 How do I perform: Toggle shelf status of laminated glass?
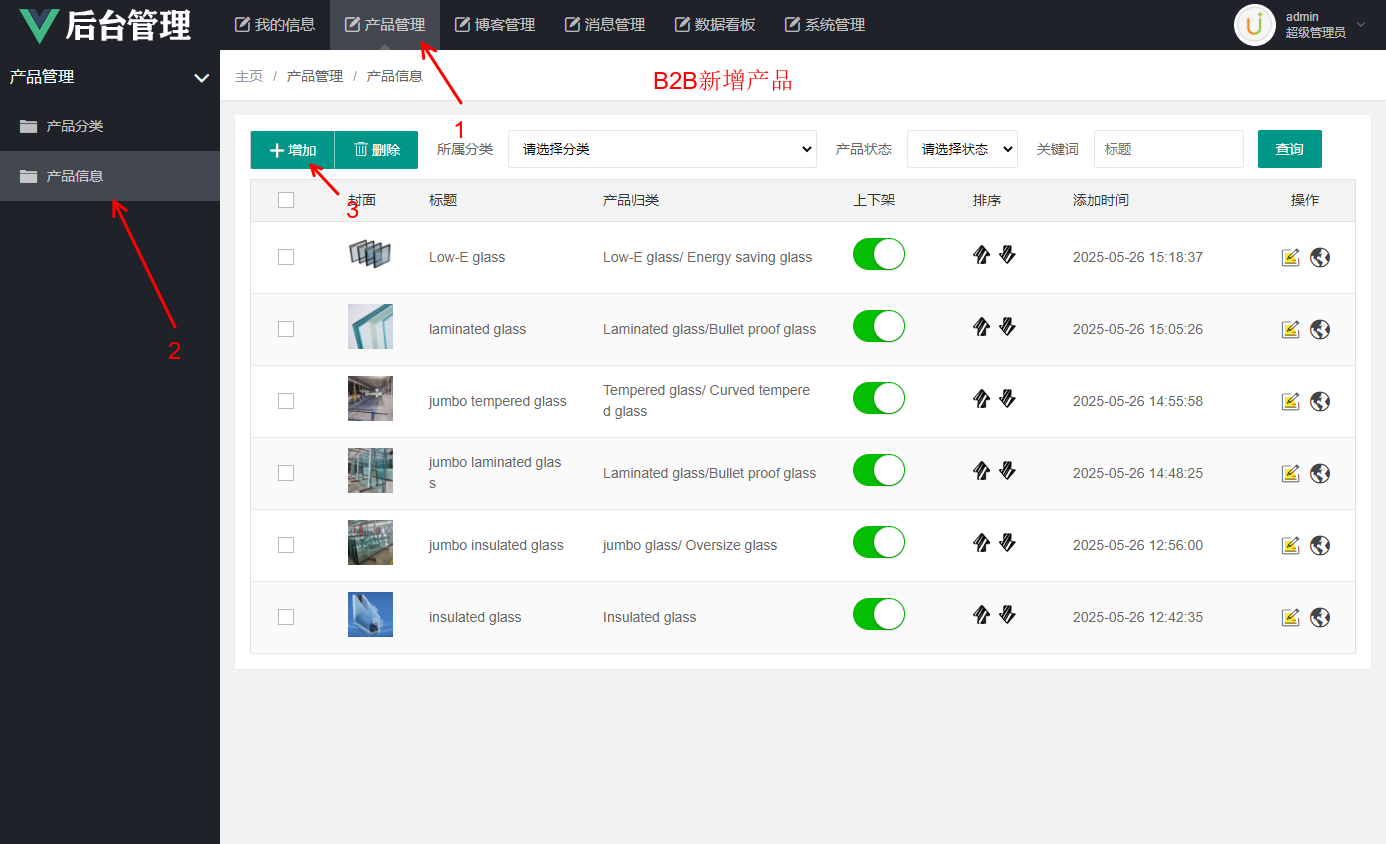(x=879, y=326)
